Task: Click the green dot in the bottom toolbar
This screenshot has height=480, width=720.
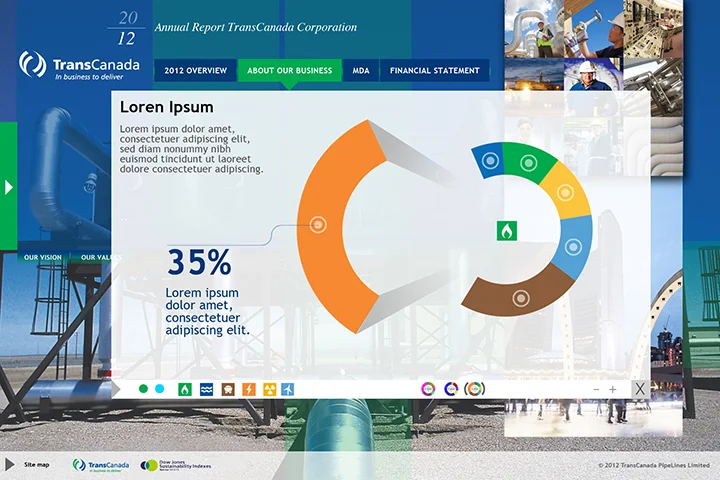Action: [x=143, y=389]
